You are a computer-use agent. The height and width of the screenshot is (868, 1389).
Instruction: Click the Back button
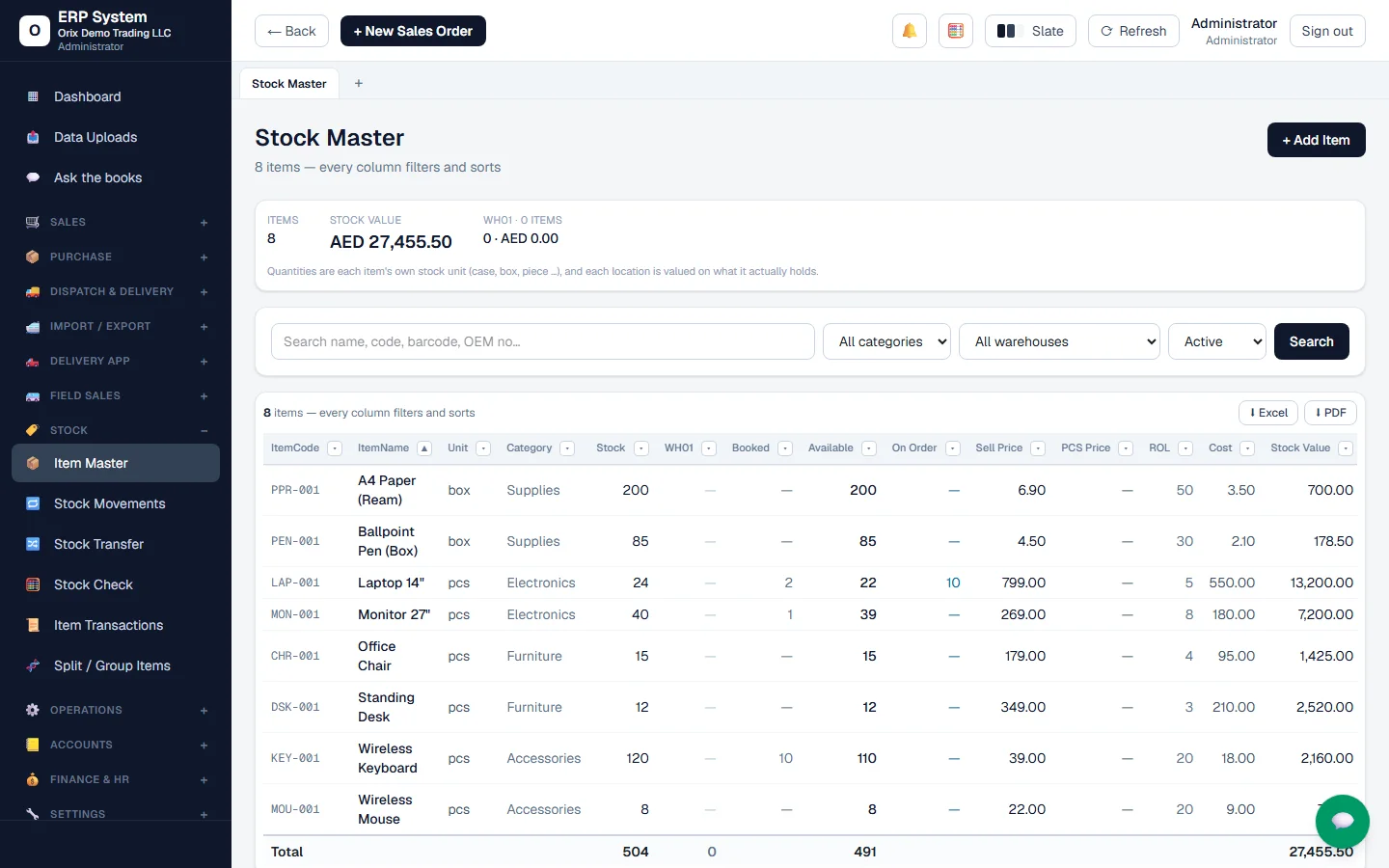tap(291, 31)
